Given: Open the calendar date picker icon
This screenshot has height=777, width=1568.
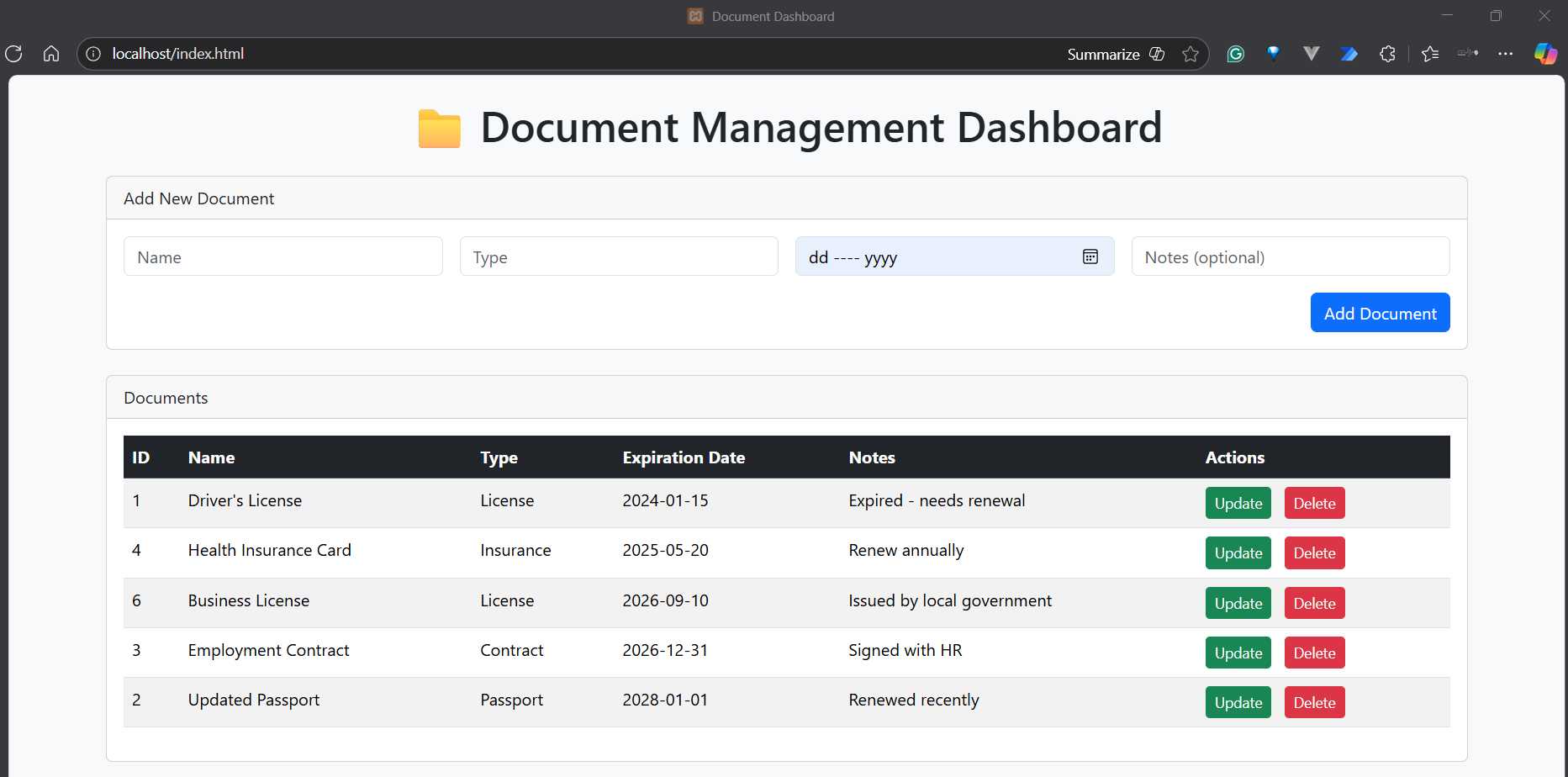Looking at the screenshot, I should 1090,256.
